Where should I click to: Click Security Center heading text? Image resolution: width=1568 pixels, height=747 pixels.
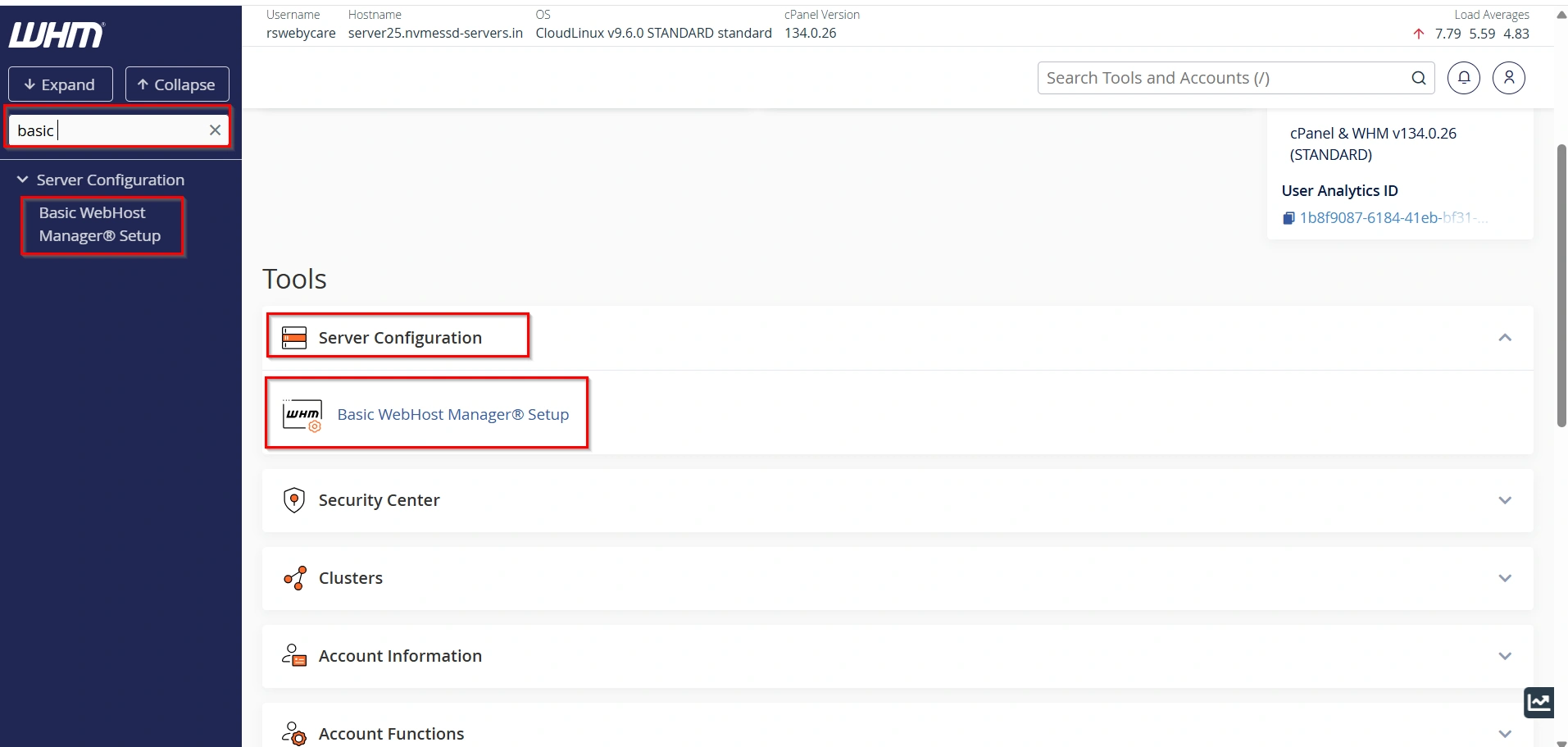pos(379,500)
